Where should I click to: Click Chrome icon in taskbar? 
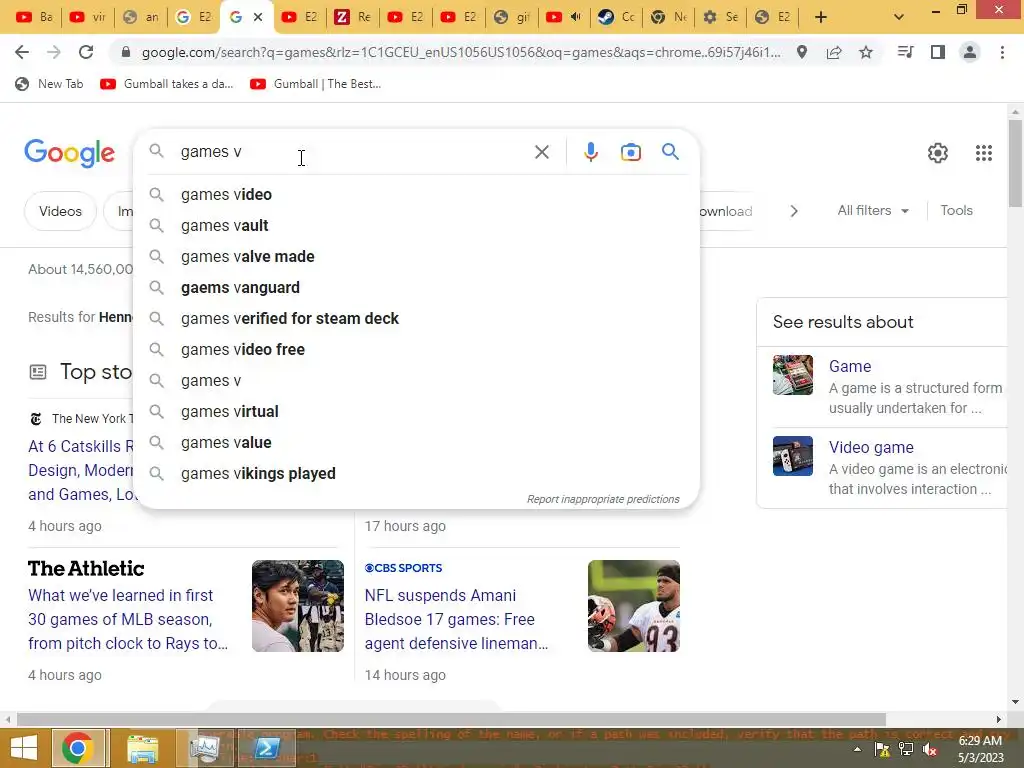click(78, 748)
